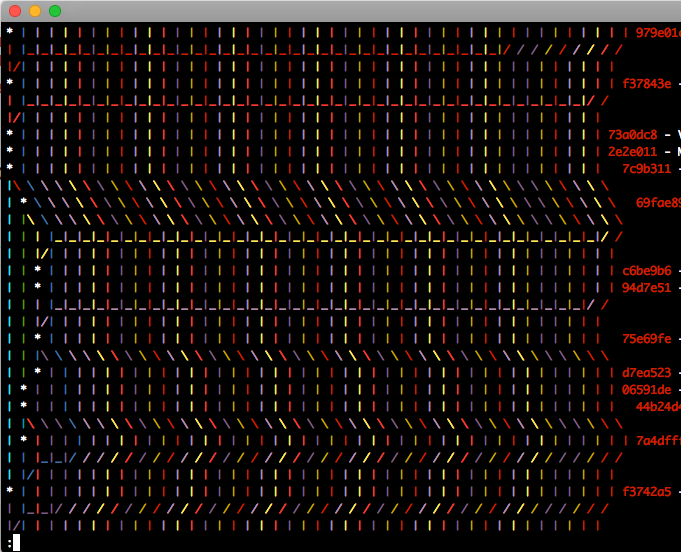Image resolution: width=681 pixels, height=552 pixels.
Task: Click the asterisk marker of commit 7c9b311
Action: click(10, 167)
